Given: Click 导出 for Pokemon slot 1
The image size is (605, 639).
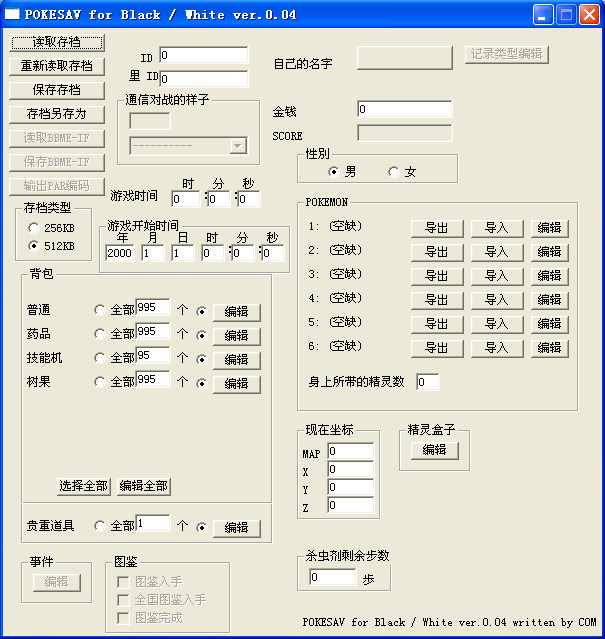Looking at the screenshot, I should 437,229.
